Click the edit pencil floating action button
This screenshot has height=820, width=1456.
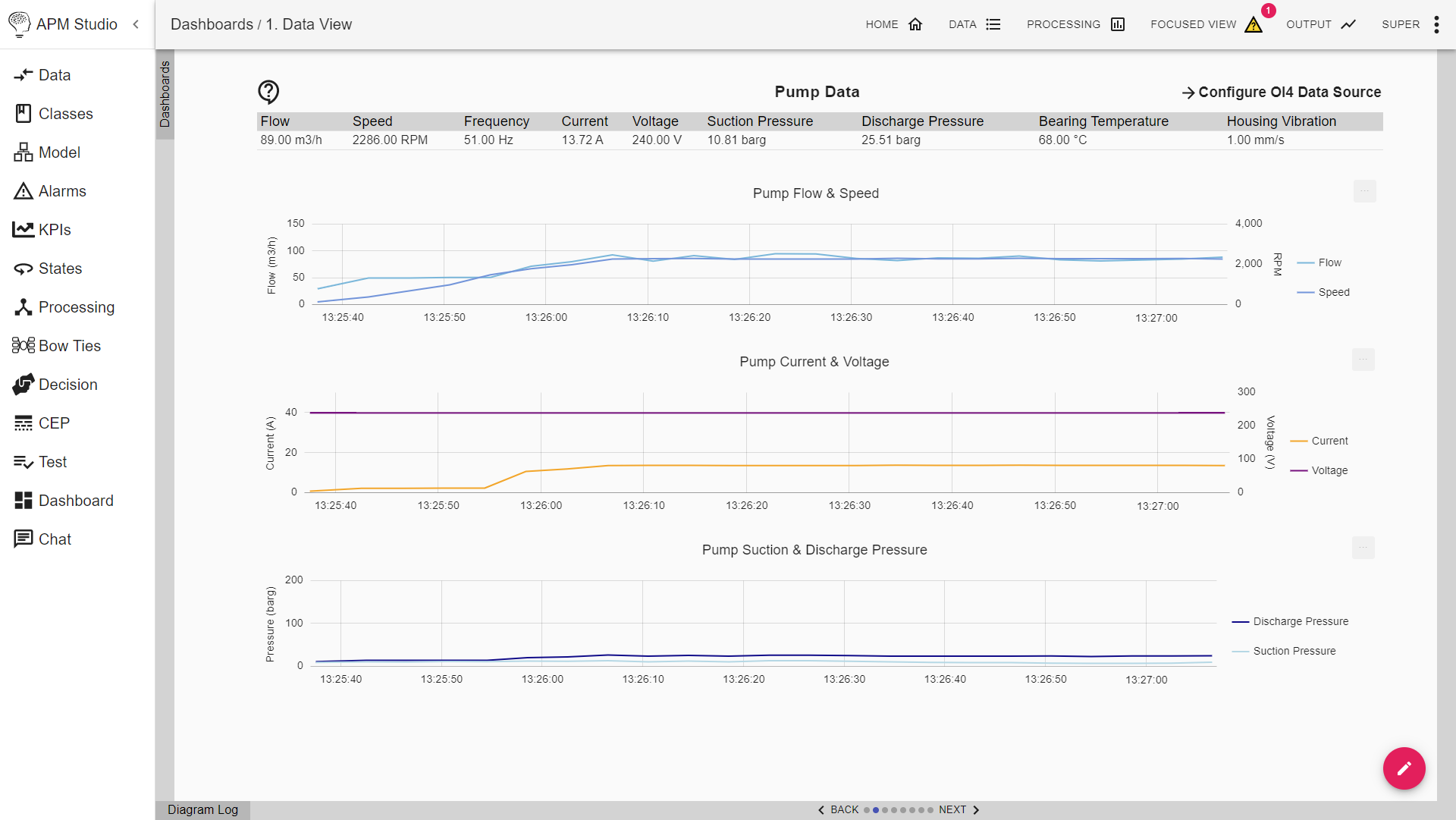click(x=1404, y=768)
